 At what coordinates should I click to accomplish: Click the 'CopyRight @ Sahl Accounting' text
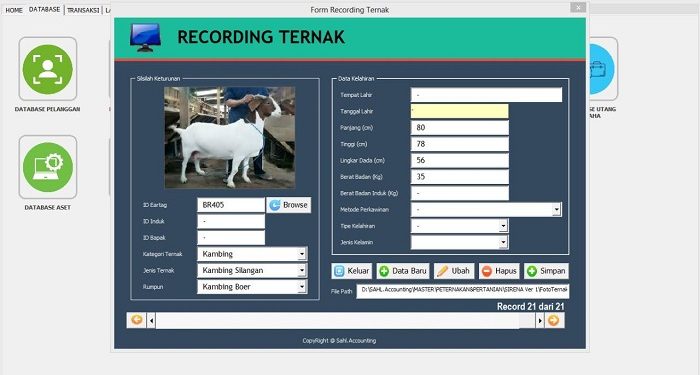point(339,341)
